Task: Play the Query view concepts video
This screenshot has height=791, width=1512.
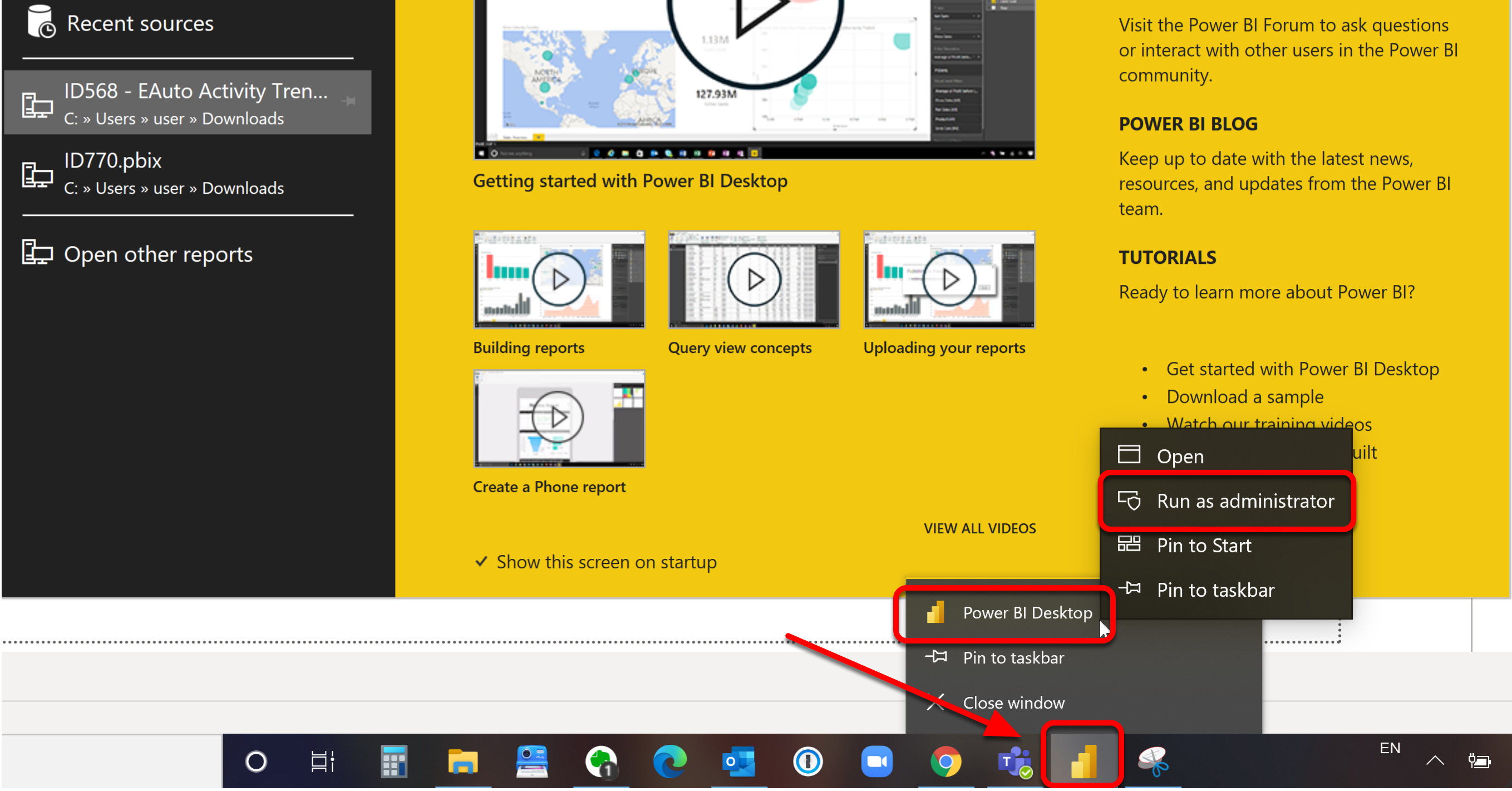Action: [753, 279]
